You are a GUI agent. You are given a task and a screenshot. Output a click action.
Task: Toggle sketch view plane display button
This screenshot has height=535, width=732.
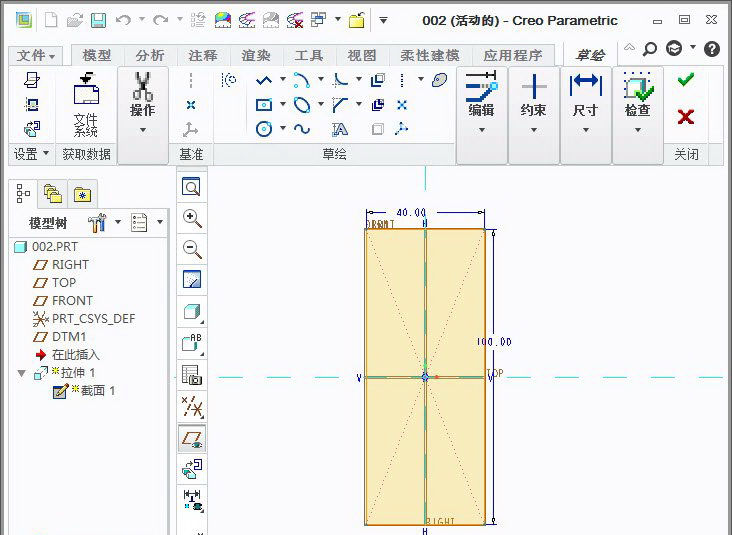pos(192,438)
